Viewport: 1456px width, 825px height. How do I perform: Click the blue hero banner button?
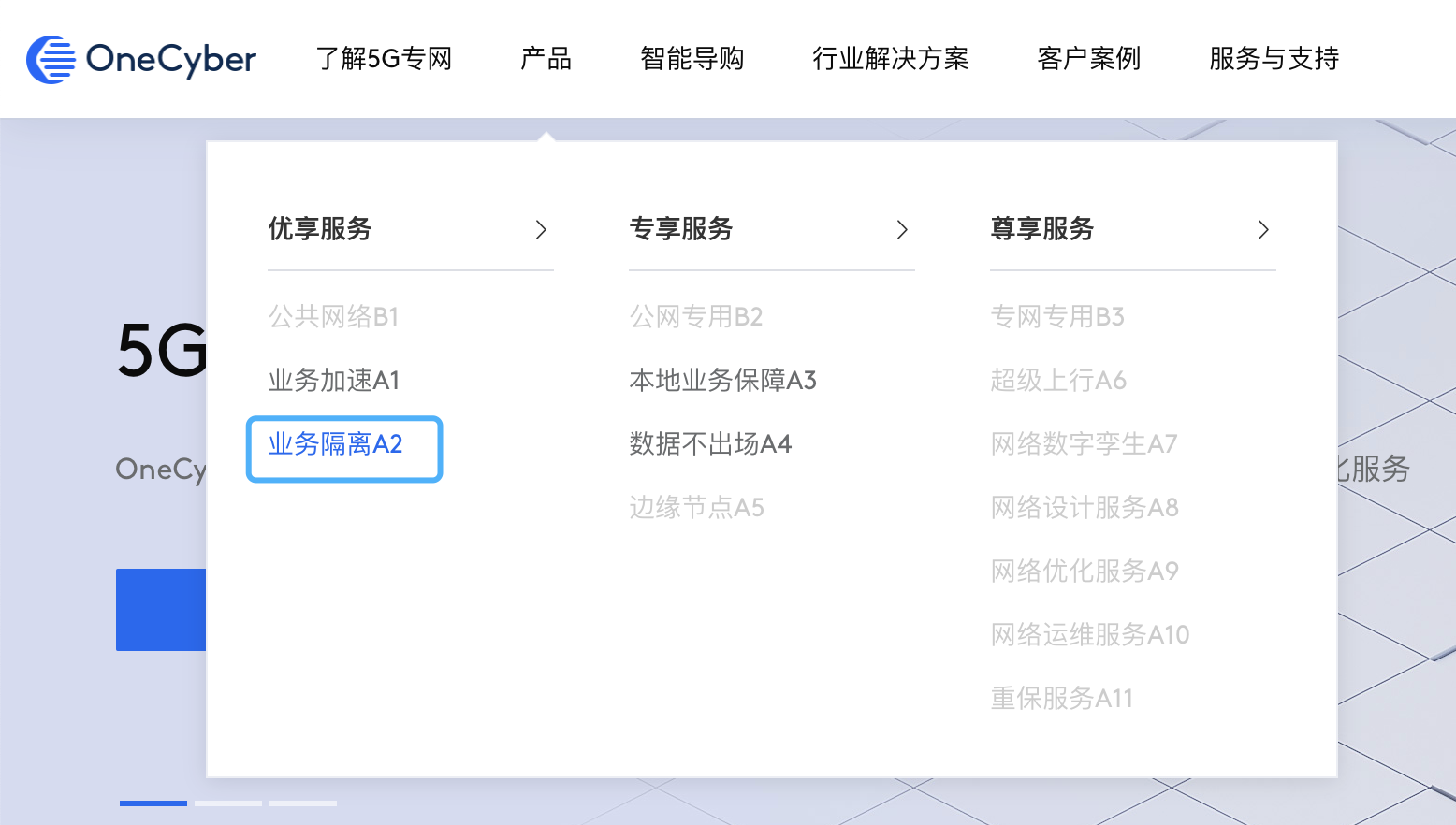pos(161,609)
